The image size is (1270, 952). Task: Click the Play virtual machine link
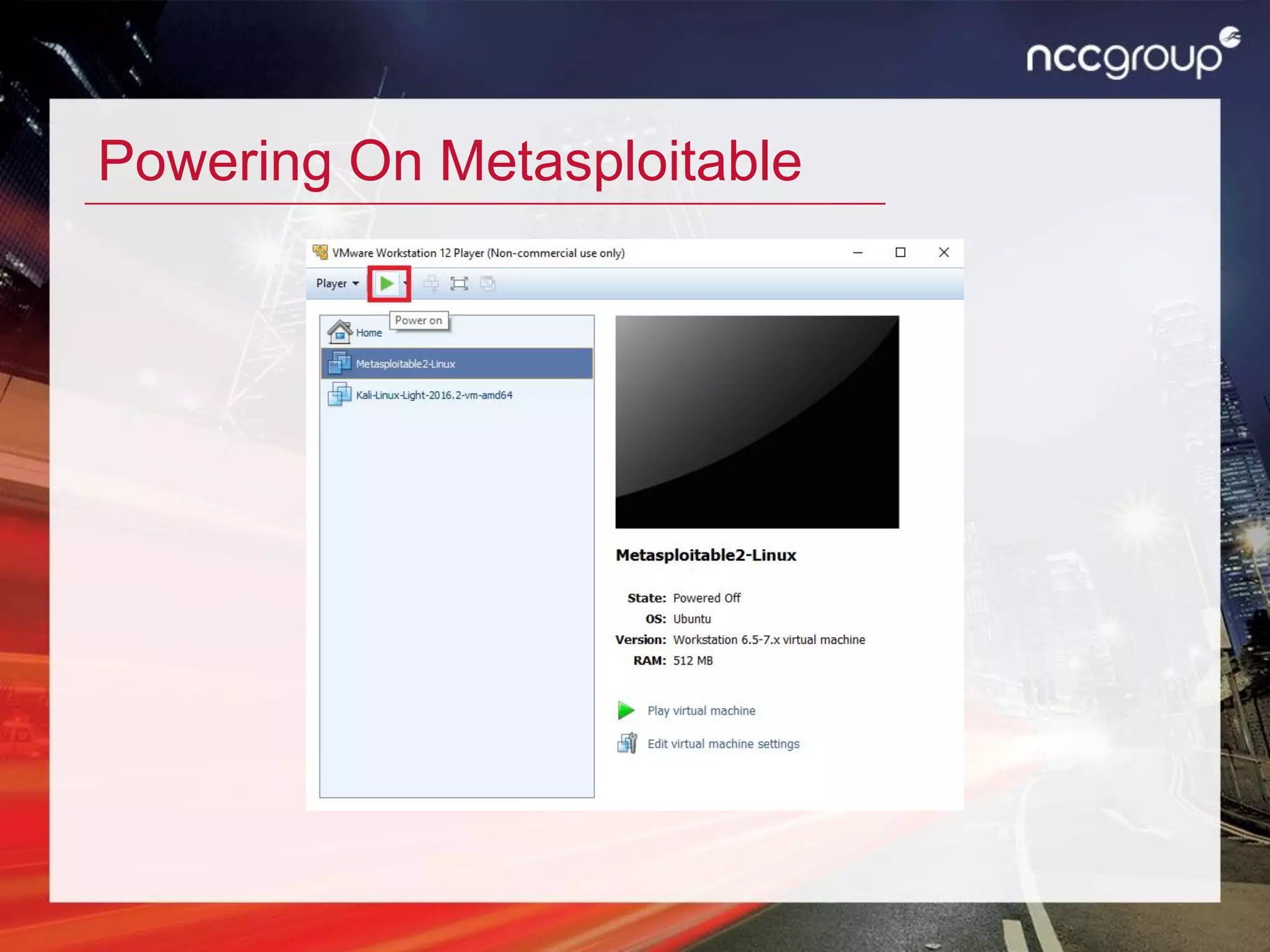[701, 711]
